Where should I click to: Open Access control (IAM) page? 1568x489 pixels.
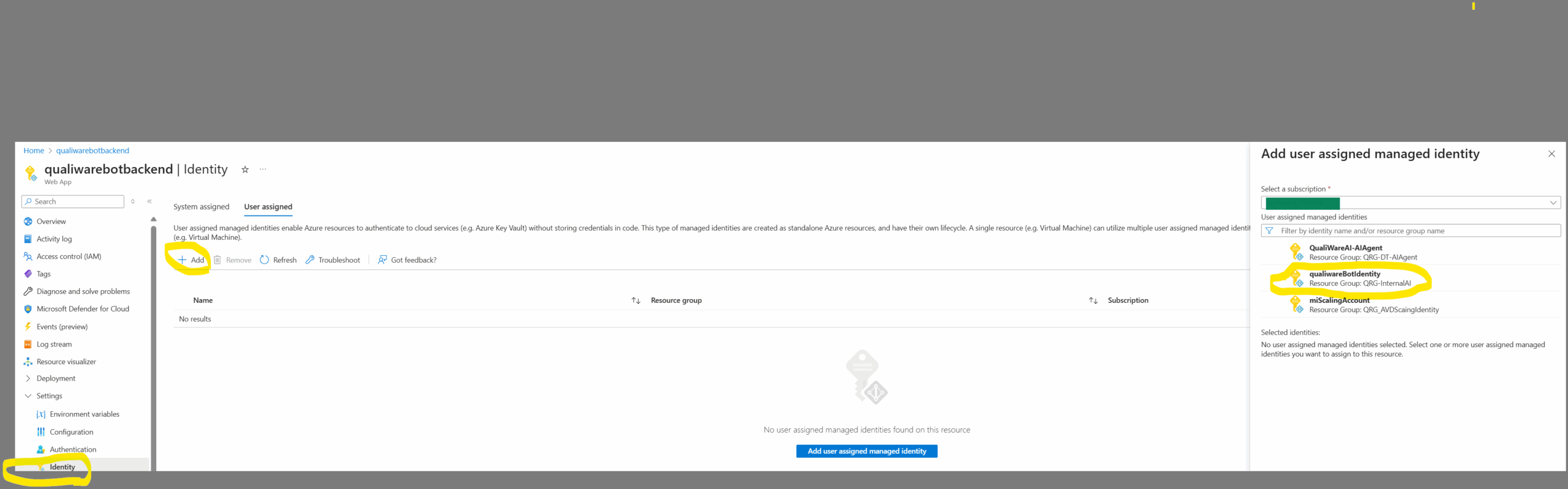(x=69, y=256)
